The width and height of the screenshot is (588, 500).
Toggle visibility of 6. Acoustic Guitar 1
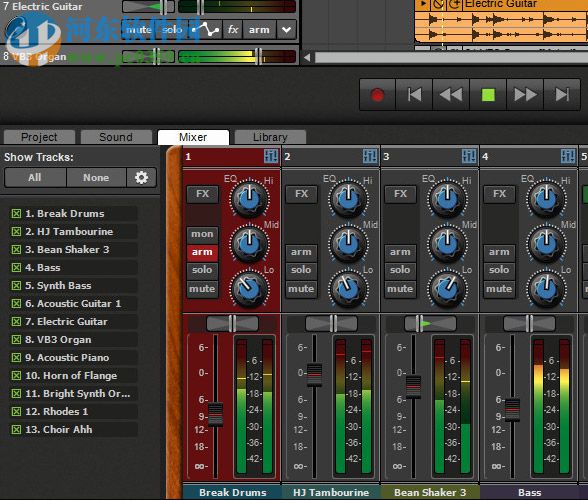point(16,303)
